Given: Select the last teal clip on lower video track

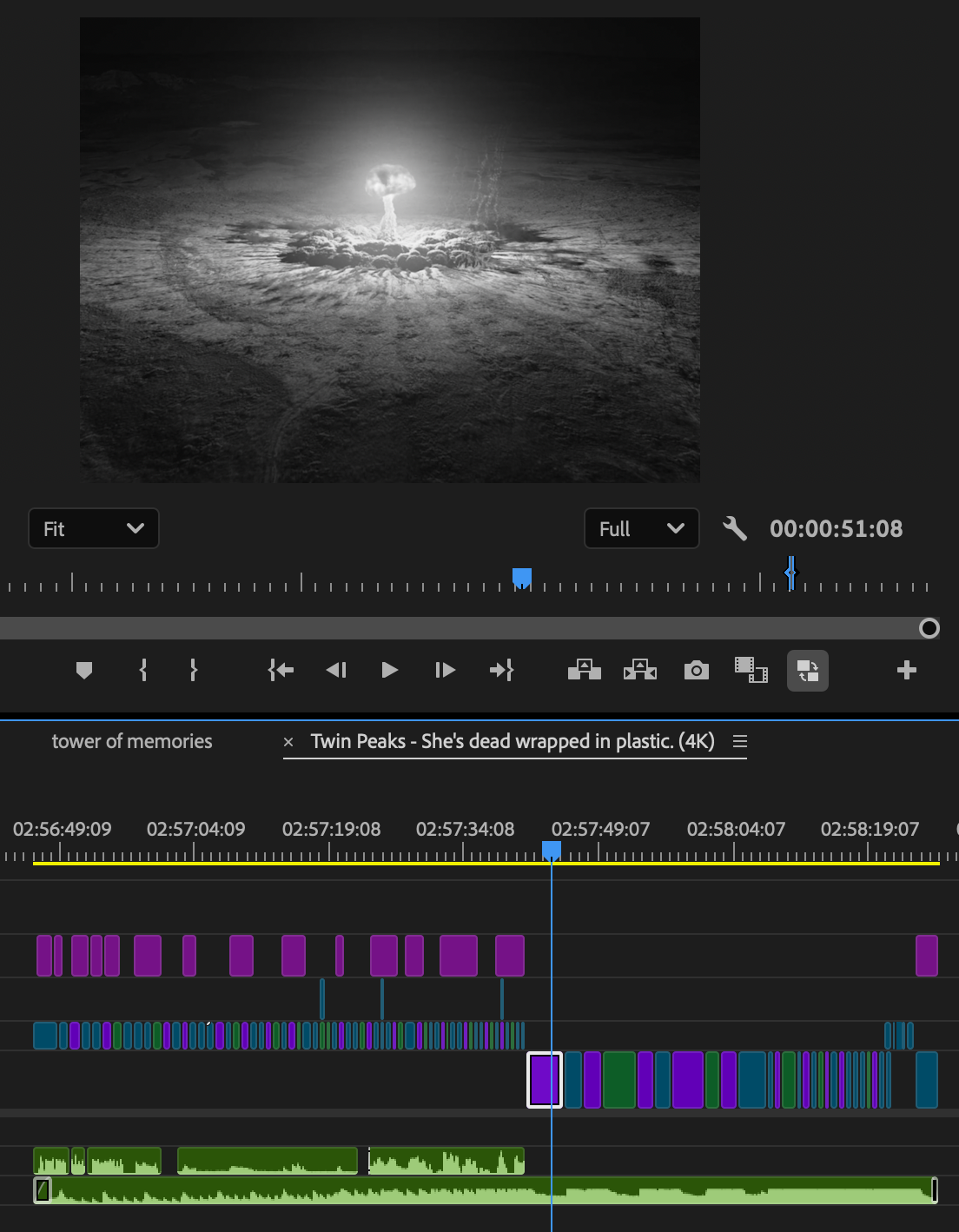Looking at the screenshot, I should pos(927,1080).
